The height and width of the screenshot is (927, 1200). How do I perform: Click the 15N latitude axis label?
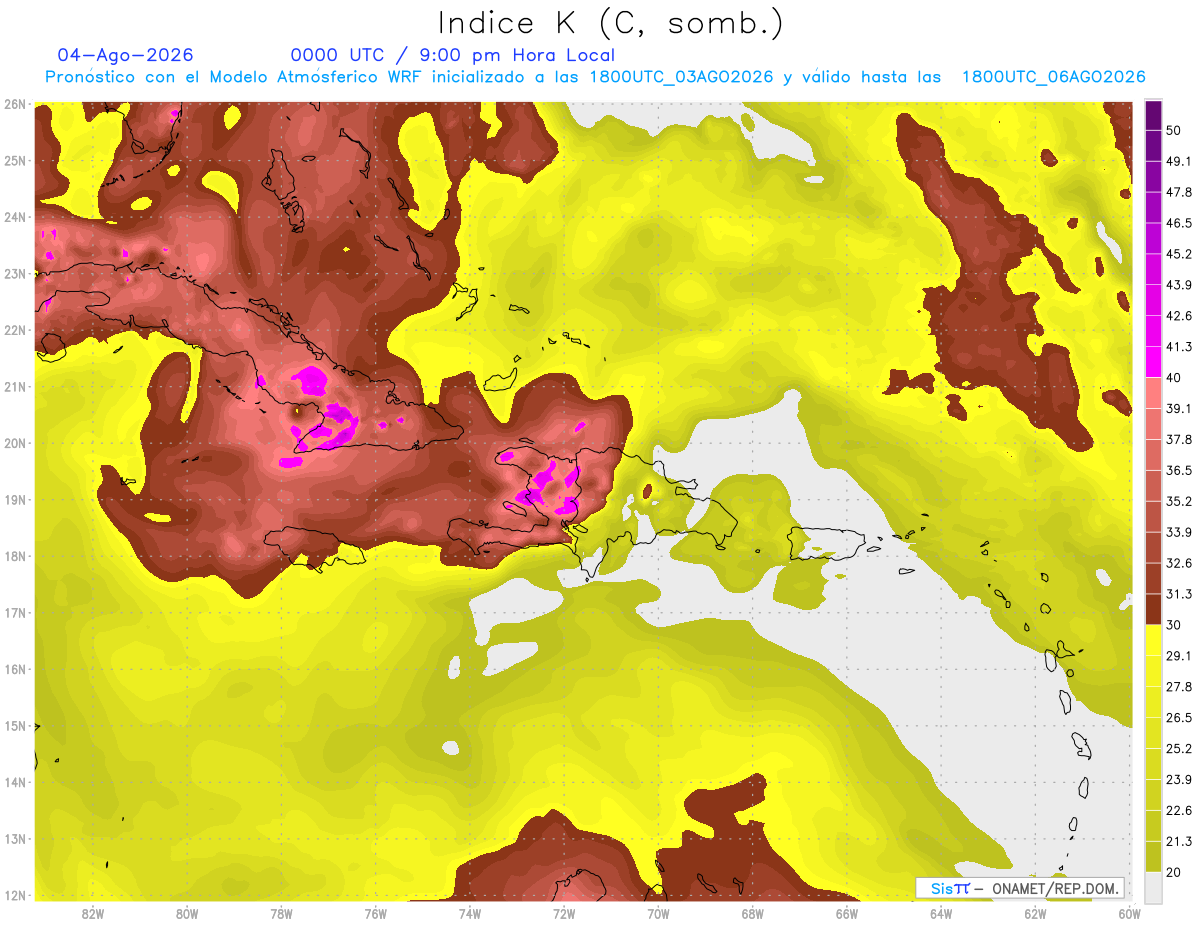coord(14,726)
